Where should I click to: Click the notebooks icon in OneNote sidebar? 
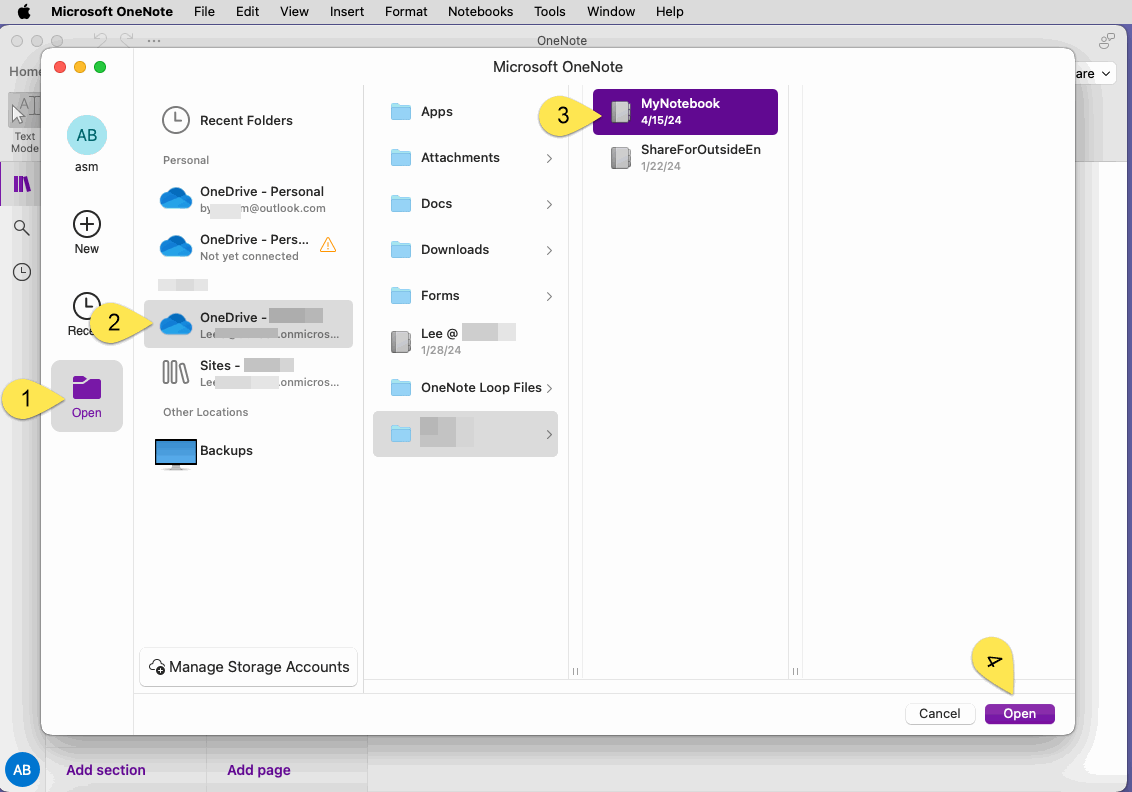click(x=22, y=184)
